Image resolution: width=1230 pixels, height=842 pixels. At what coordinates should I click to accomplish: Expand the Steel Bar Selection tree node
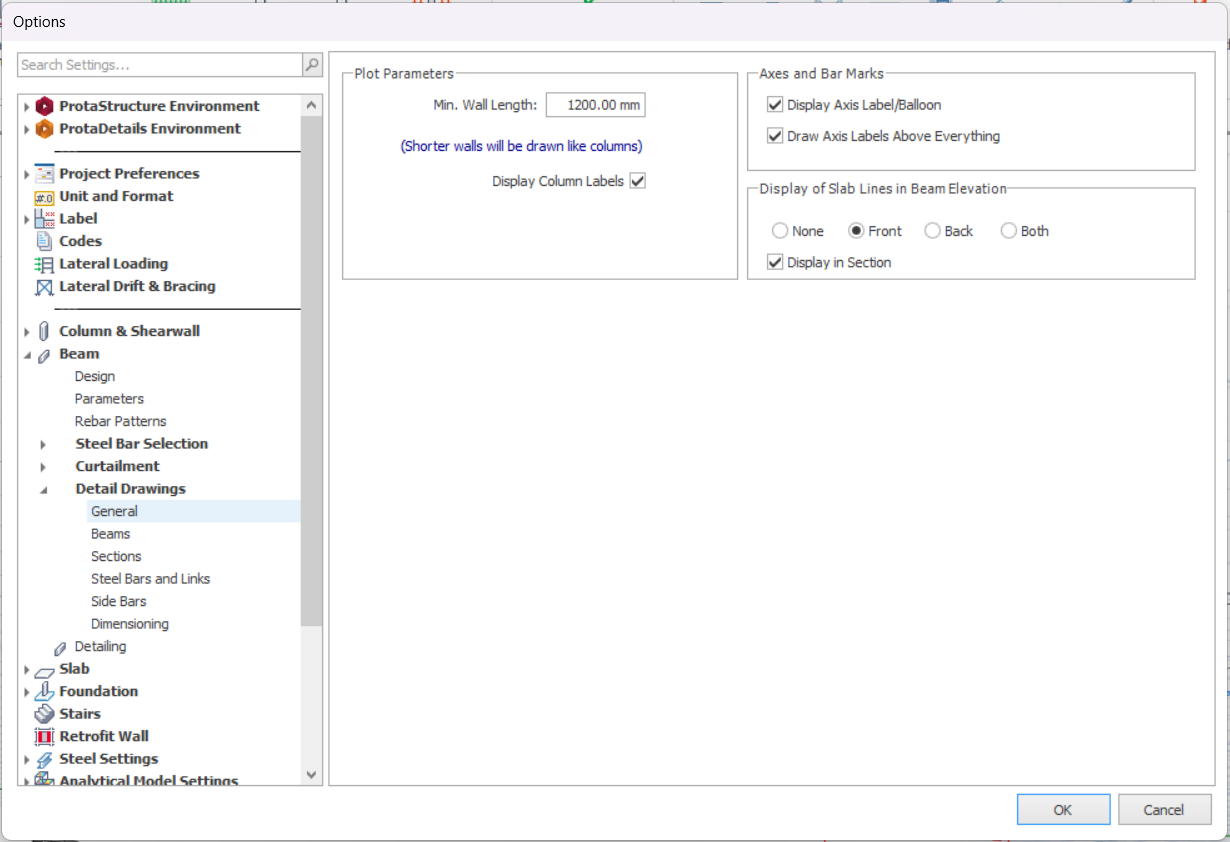pyautogui.click(x=43, y=443)
